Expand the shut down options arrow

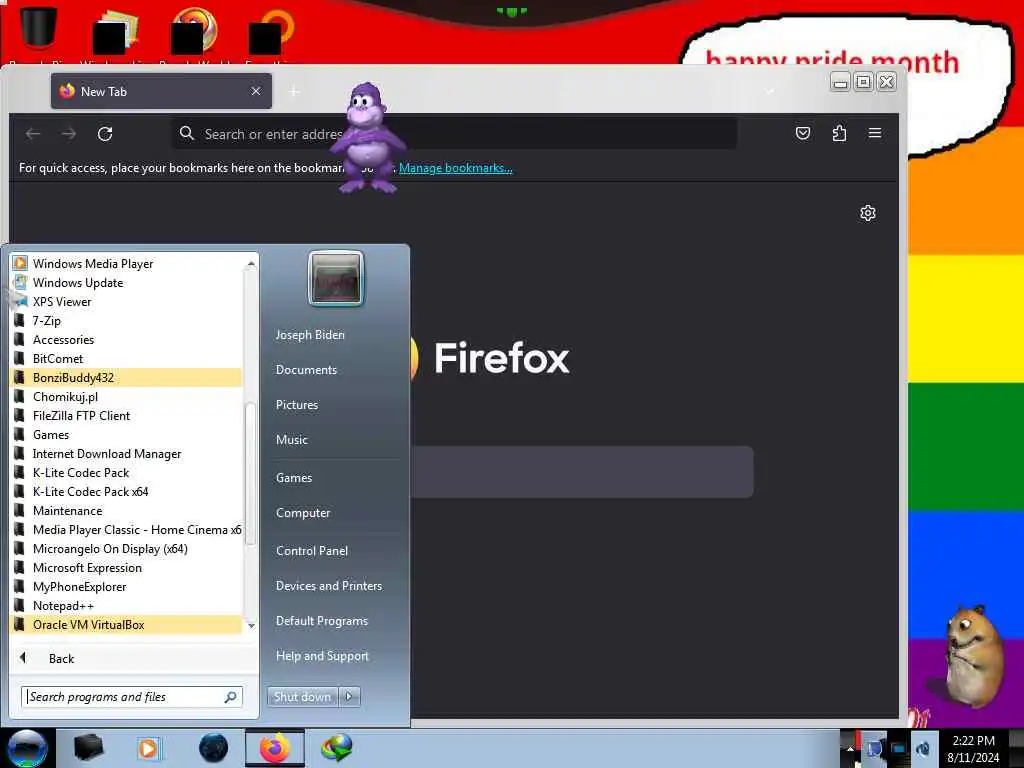[x=349, y=697]
